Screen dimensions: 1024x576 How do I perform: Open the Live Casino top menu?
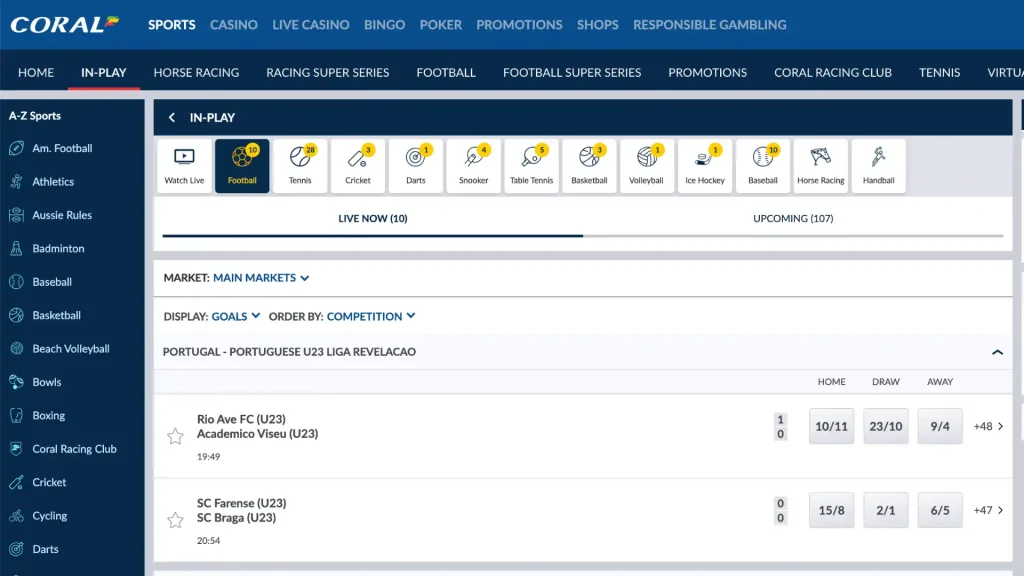[x=311, y=25]
